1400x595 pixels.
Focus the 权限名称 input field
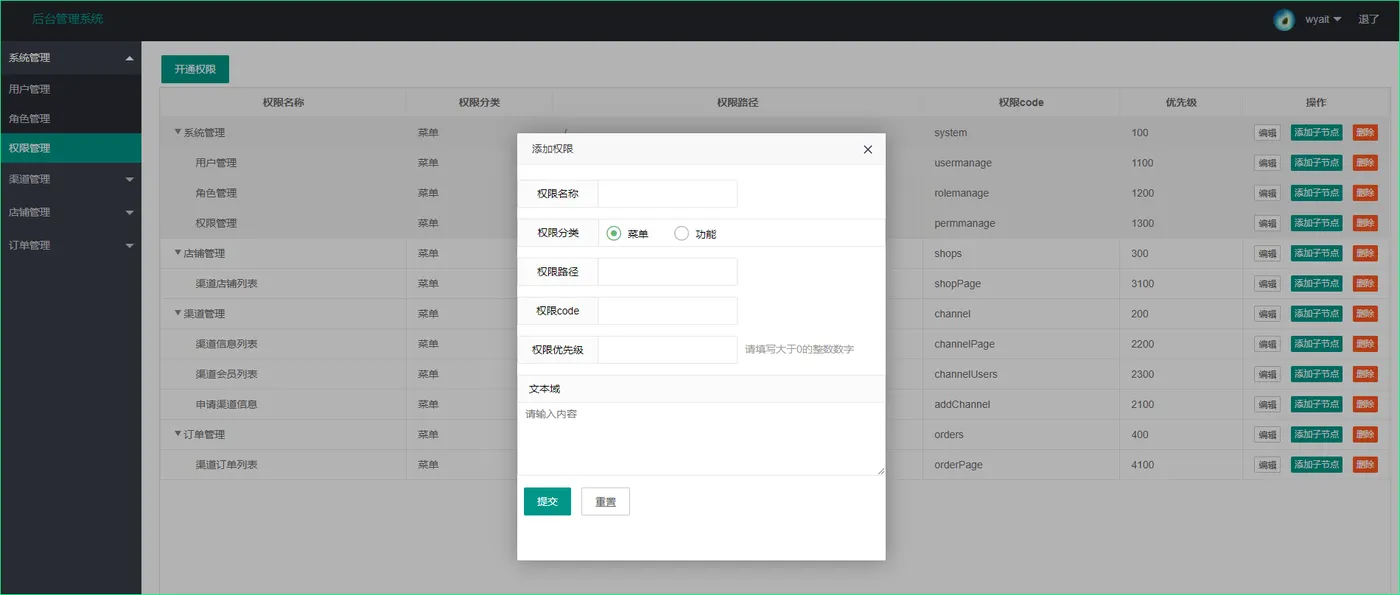click(x=667, y=194)
